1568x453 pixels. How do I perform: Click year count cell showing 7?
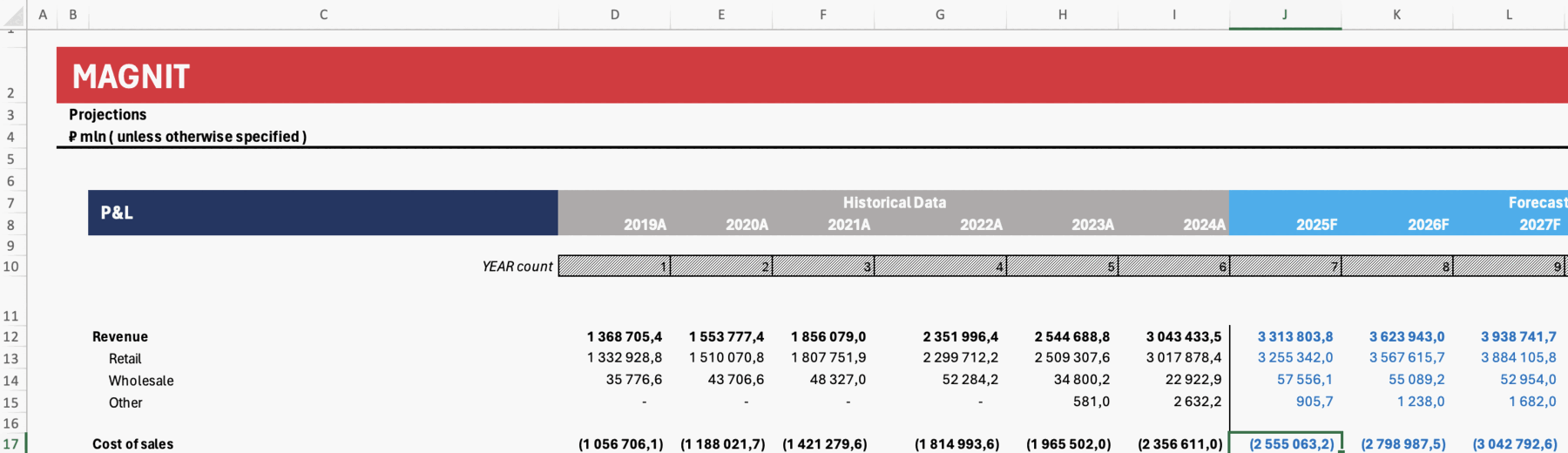[x=1285, y=267]
